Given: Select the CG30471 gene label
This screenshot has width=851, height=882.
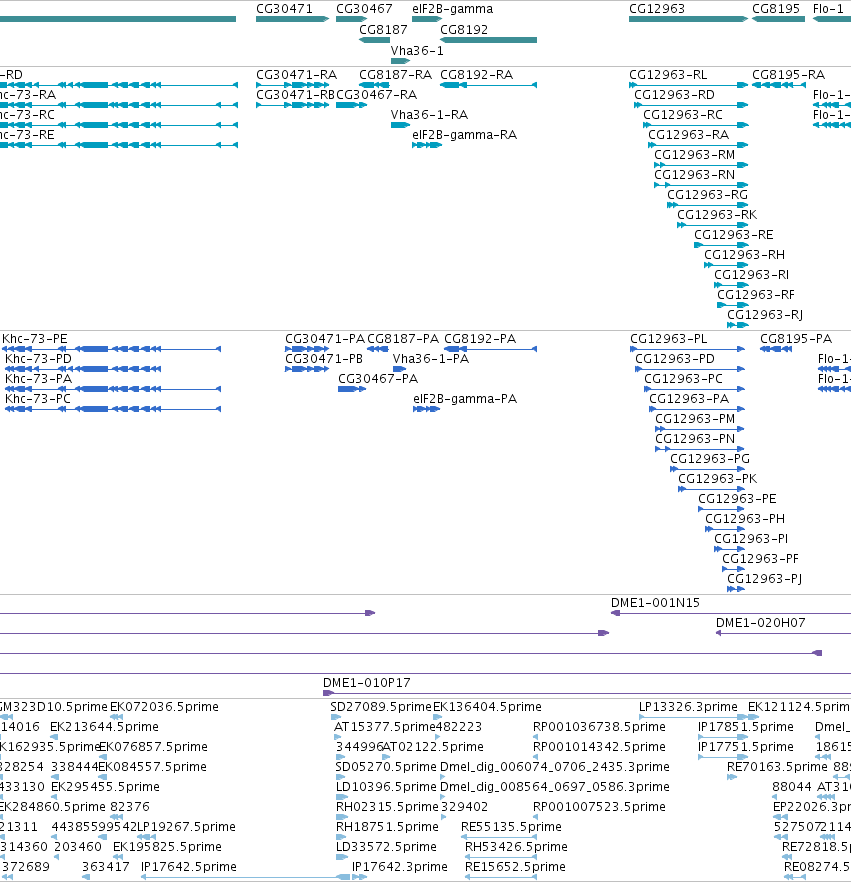Looking at the screenshot, I should (x=284, y=9).
